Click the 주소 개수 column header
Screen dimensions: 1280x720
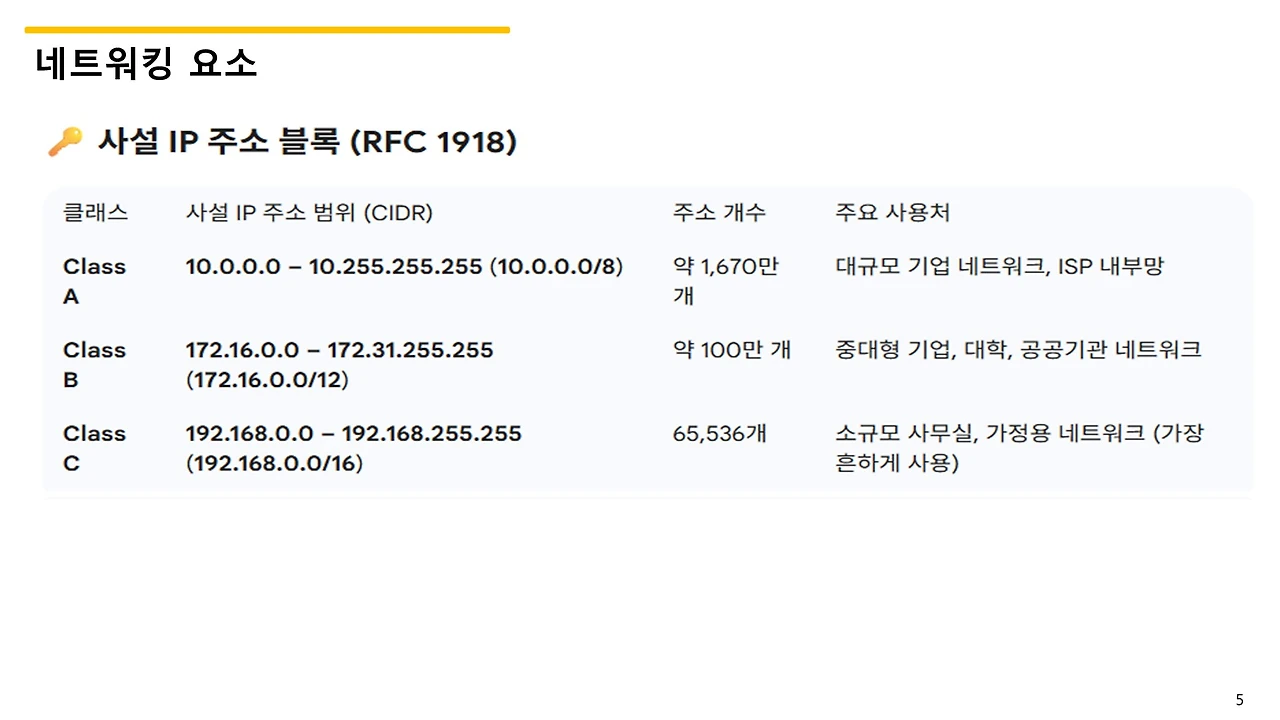719,212
